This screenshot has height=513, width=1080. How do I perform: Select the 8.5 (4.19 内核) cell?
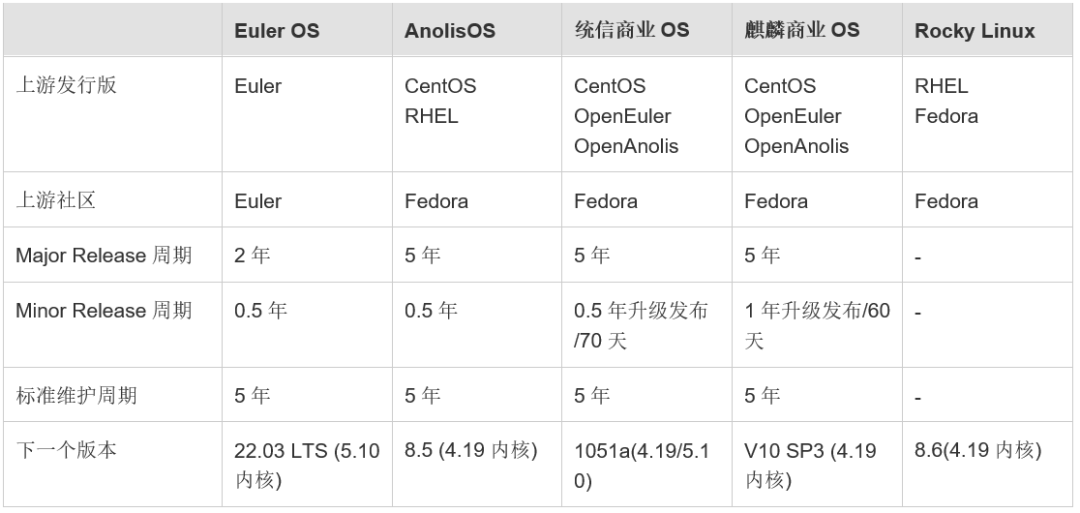tap(471, 451)
